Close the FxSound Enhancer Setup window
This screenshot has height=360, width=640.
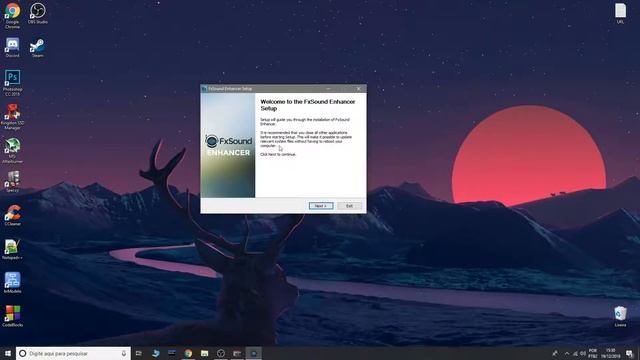(358, 89)
